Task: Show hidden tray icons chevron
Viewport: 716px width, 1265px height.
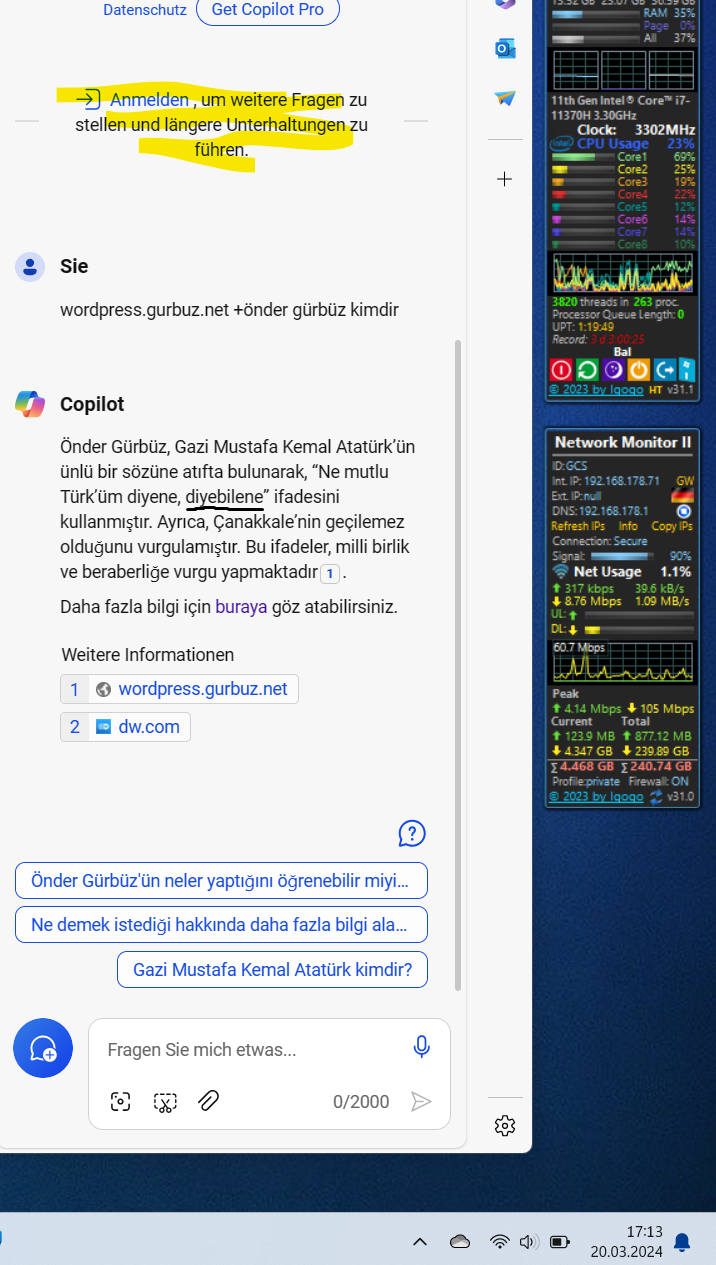Action: pos(420,1242)
